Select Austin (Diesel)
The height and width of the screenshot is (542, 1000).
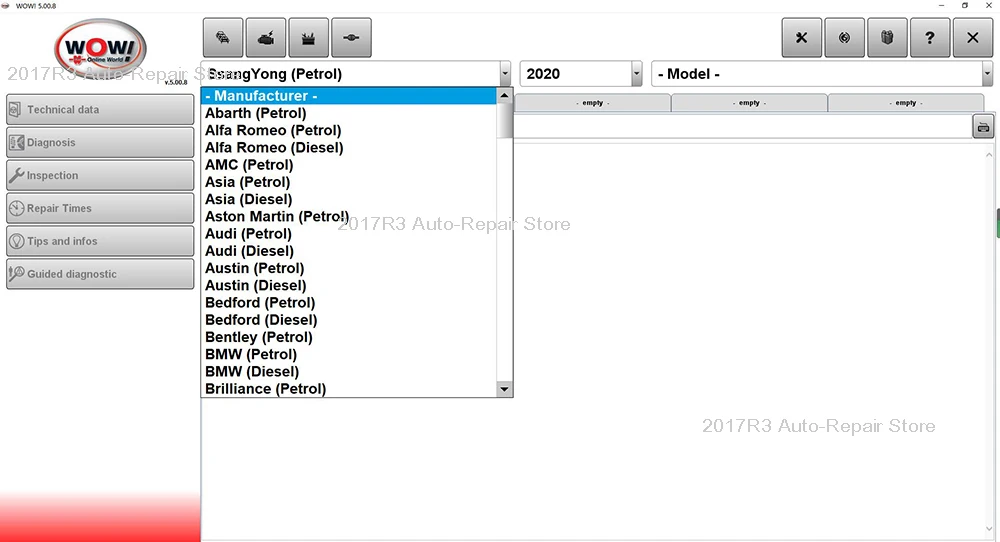click(349, 285)
